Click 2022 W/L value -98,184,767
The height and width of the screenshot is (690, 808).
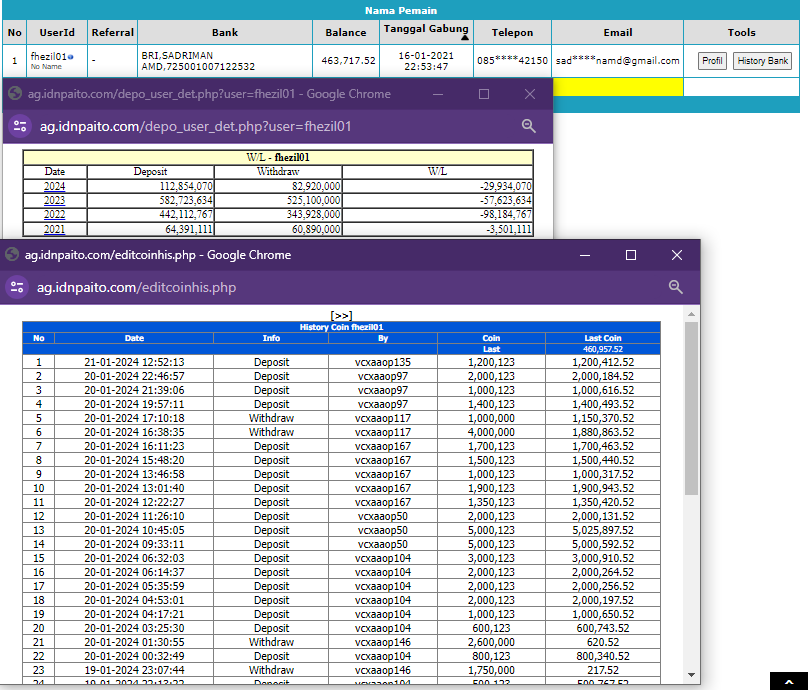click(x=506, y=214)
